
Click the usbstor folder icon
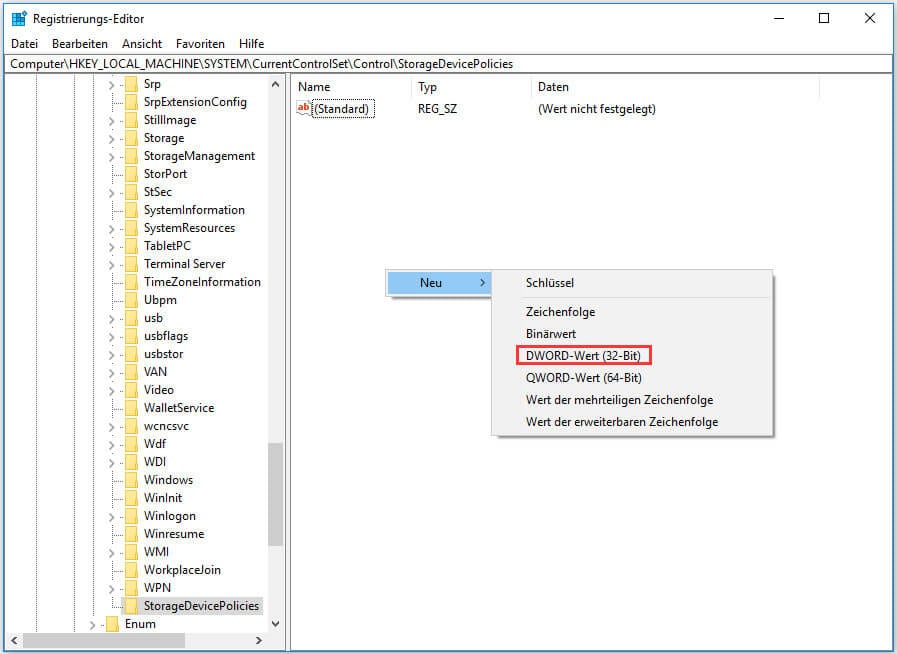pos(130,354)
